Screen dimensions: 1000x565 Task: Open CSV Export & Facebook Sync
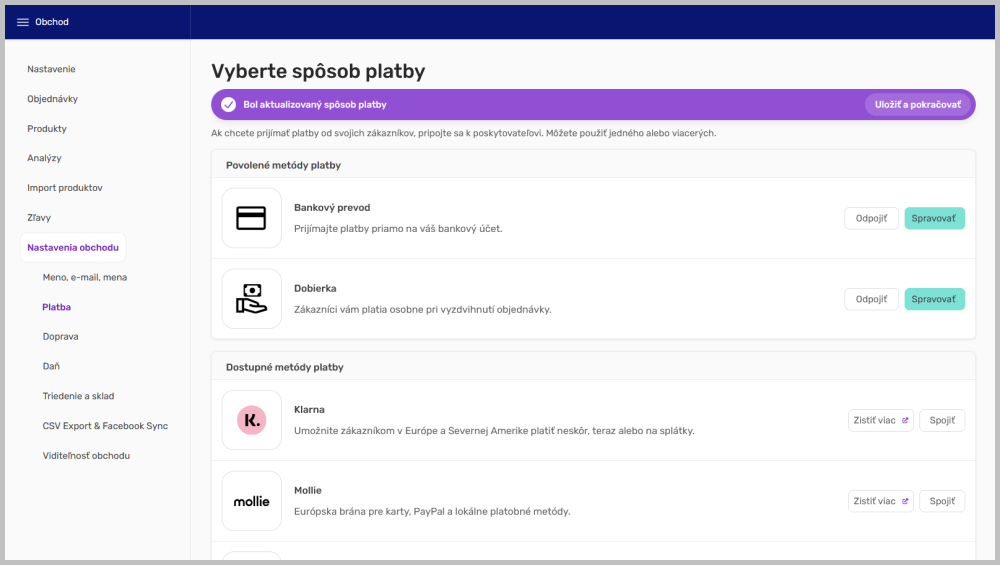pyautogui.click(x=105, y=426)
